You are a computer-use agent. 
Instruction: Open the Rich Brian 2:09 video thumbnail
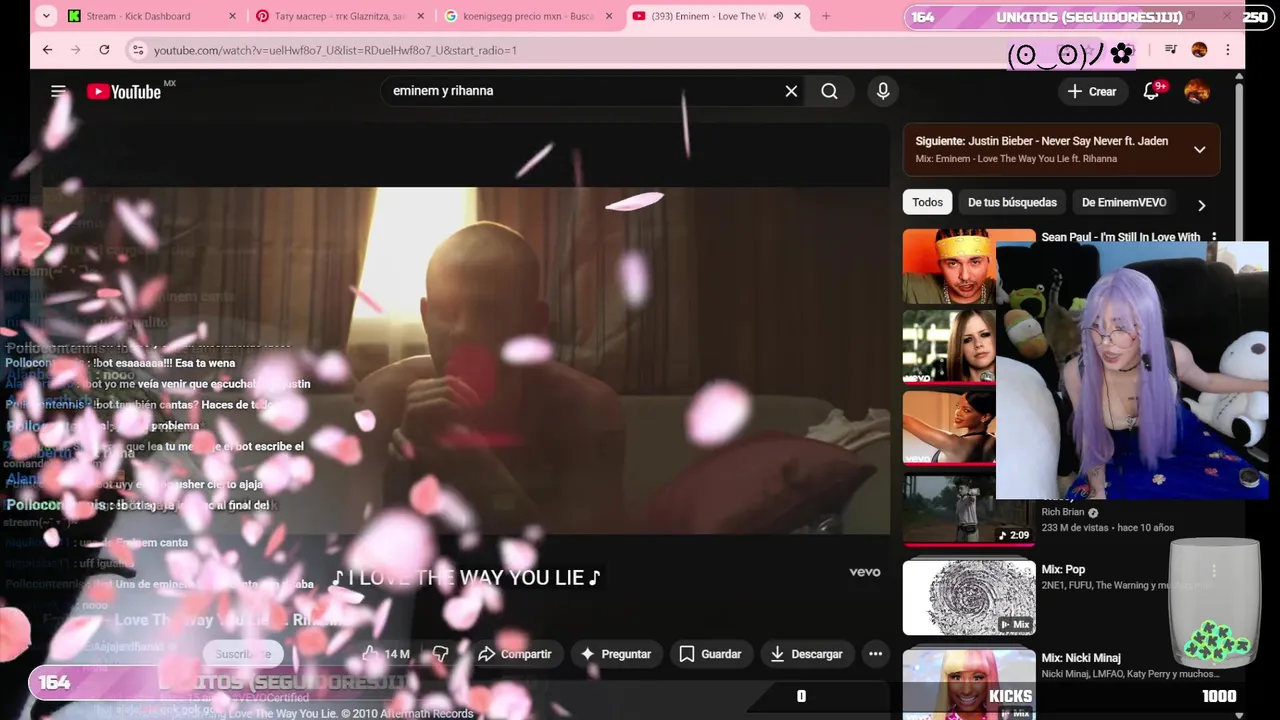click(969, 510)
